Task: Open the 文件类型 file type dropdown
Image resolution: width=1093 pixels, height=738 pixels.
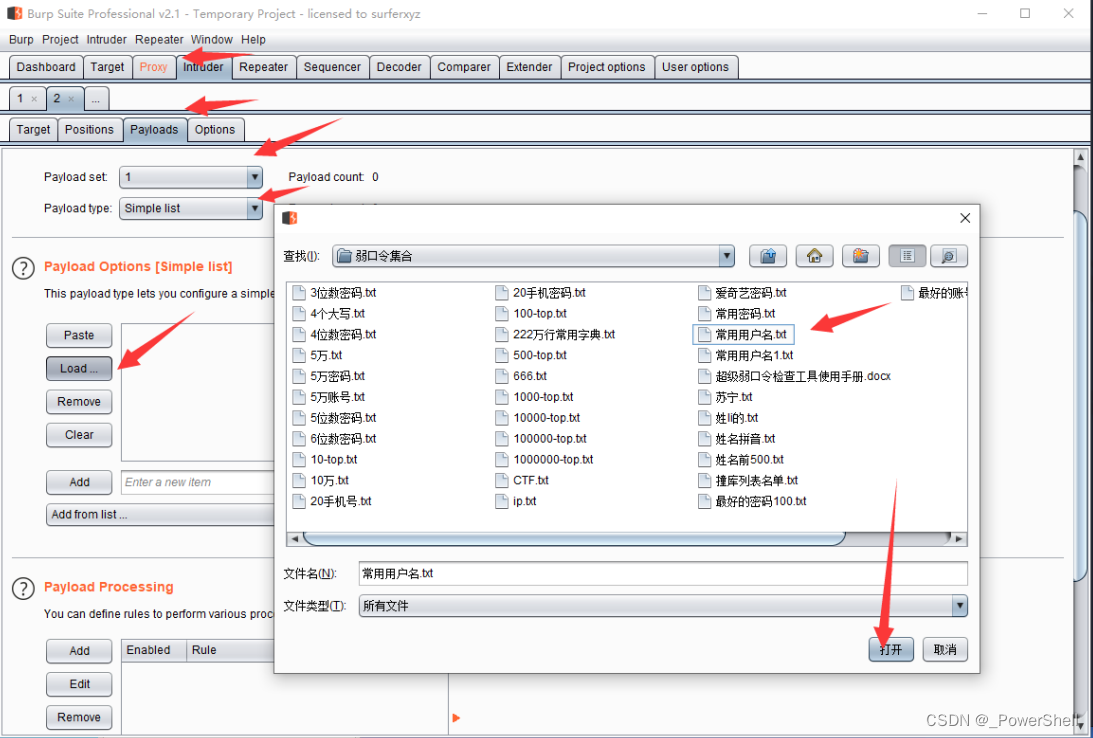Action: click(960, 606)
